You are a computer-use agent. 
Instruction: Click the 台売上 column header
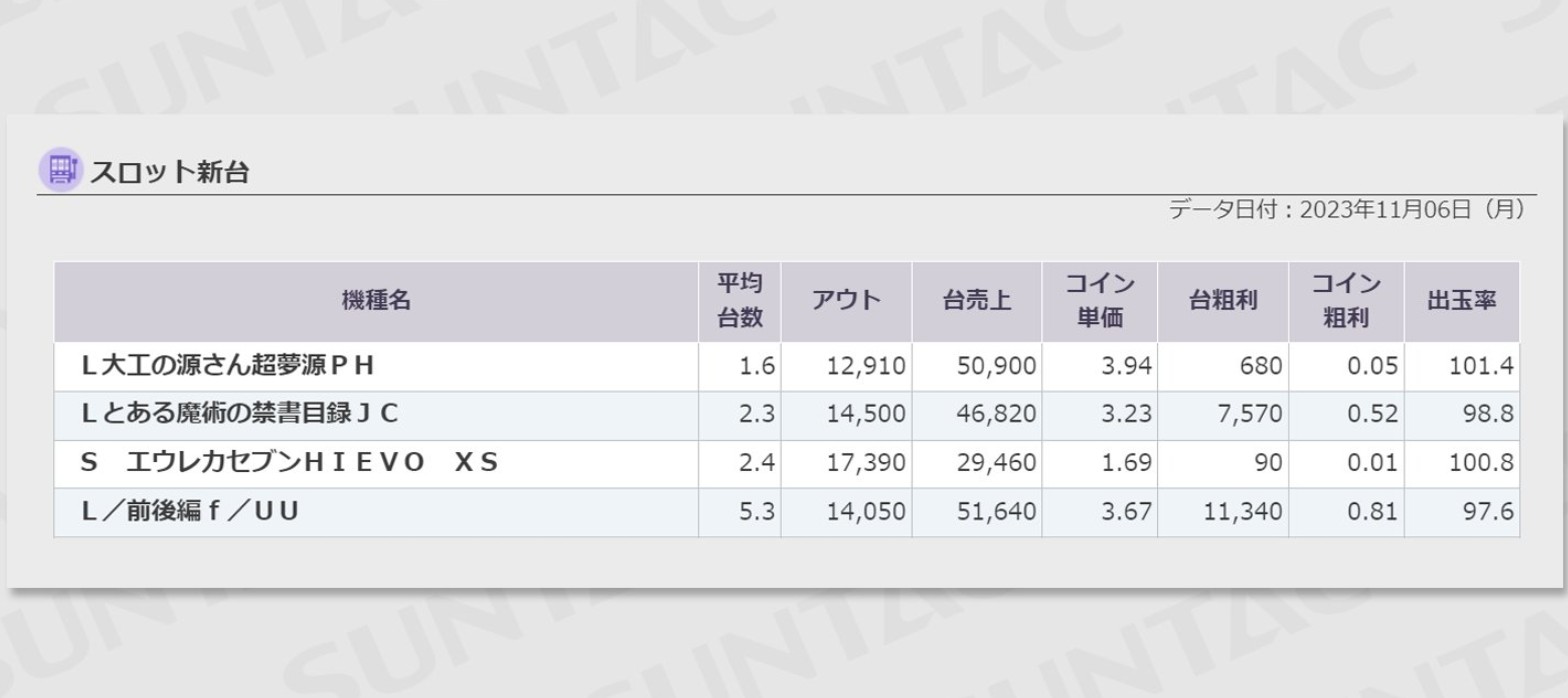pos(977,301)
